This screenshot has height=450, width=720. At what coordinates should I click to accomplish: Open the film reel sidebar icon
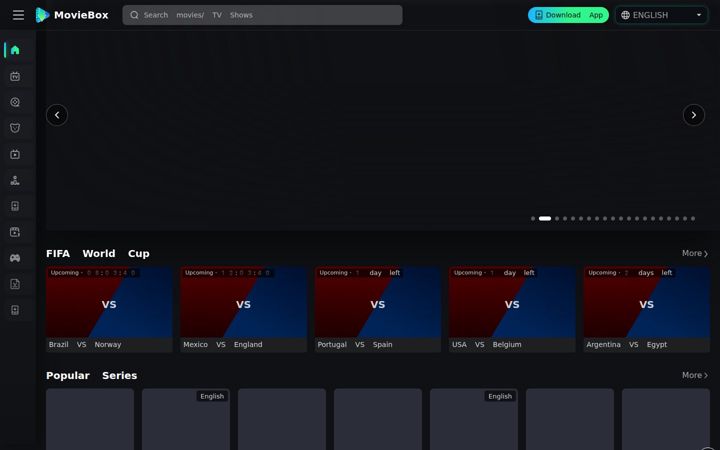[15, 102]
